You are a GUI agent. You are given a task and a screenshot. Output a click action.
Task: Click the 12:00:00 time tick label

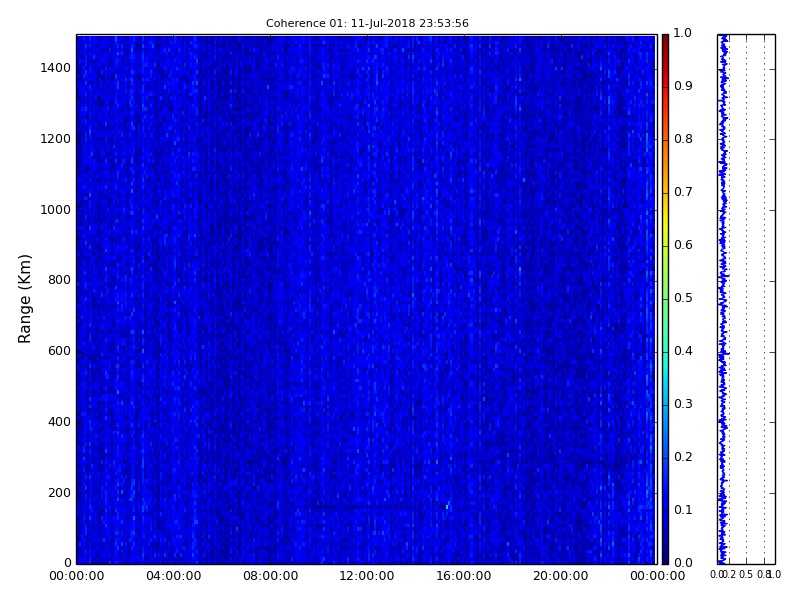click(367, 576)
